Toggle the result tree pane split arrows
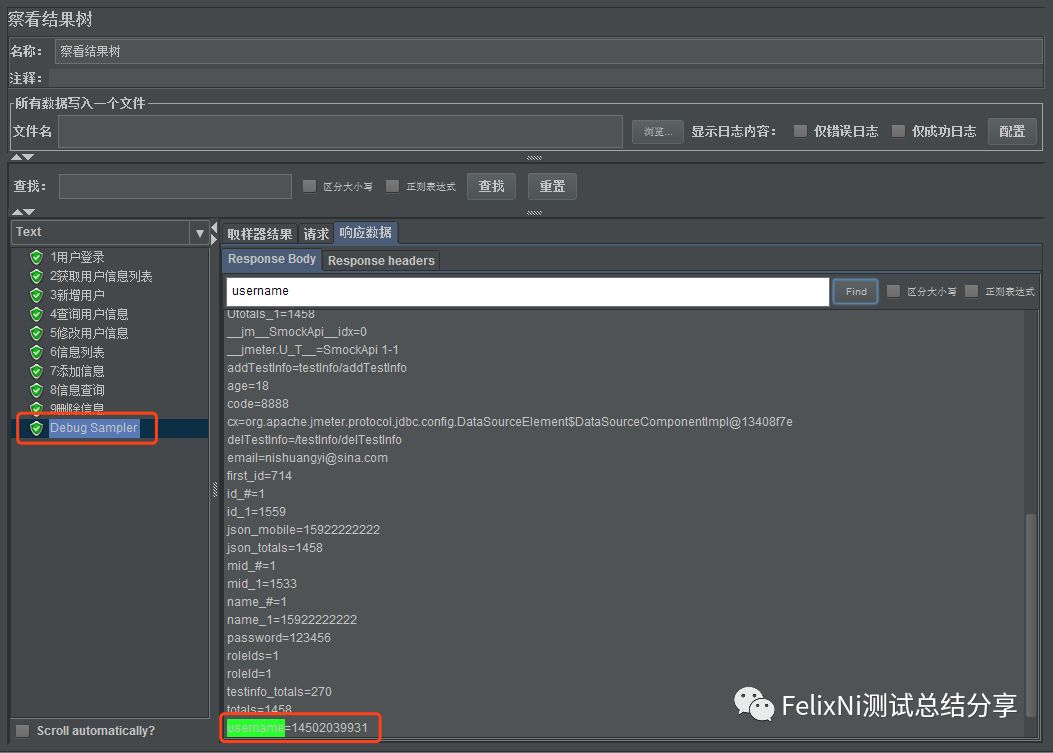 coord(214,233)
